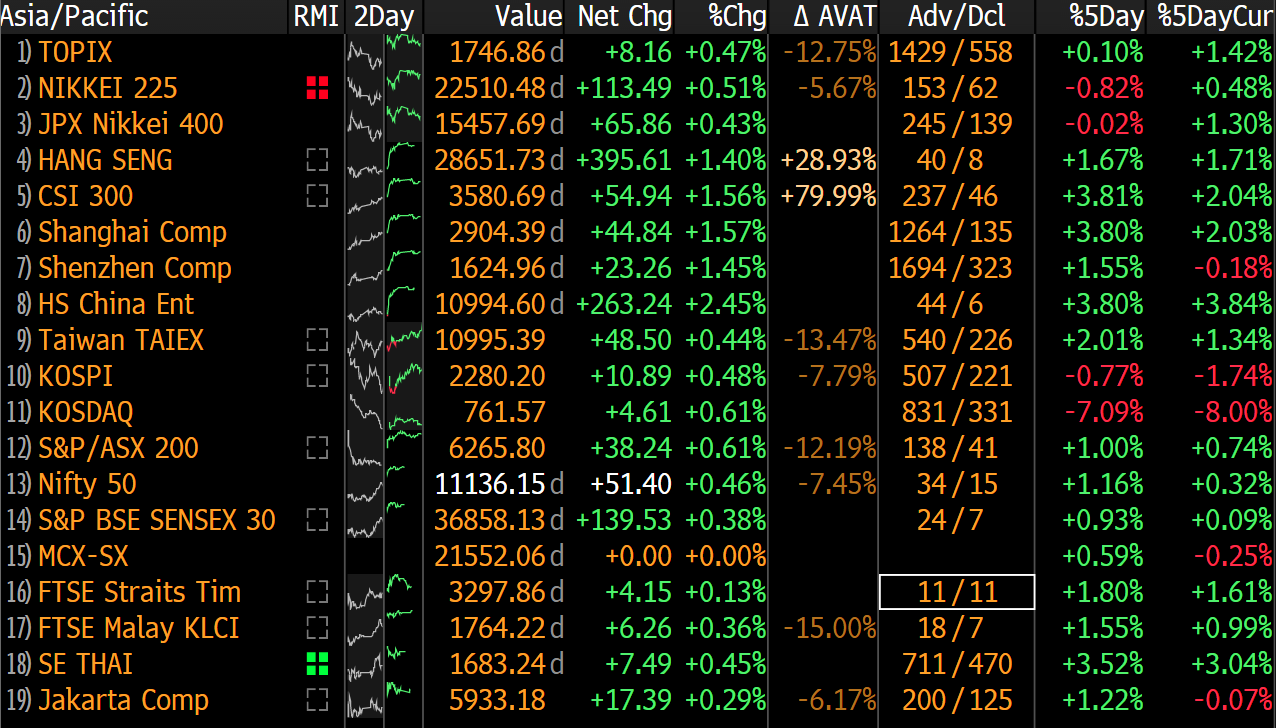Sort by the Adv/Dcl column header
Viewport: 1276px width, 728px height.
(x=957, y=16)
